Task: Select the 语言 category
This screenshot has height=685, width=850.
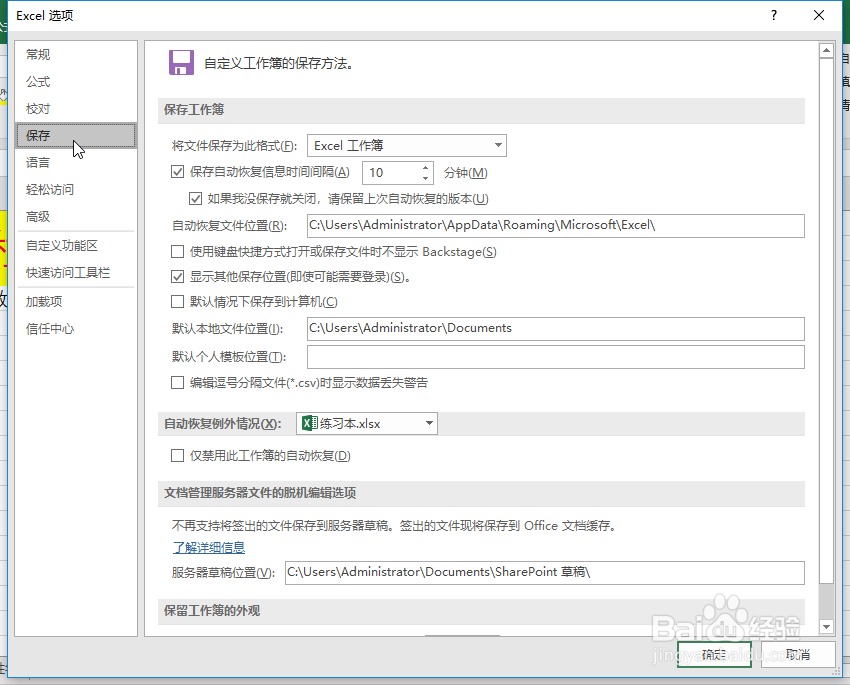Action: 76,162
